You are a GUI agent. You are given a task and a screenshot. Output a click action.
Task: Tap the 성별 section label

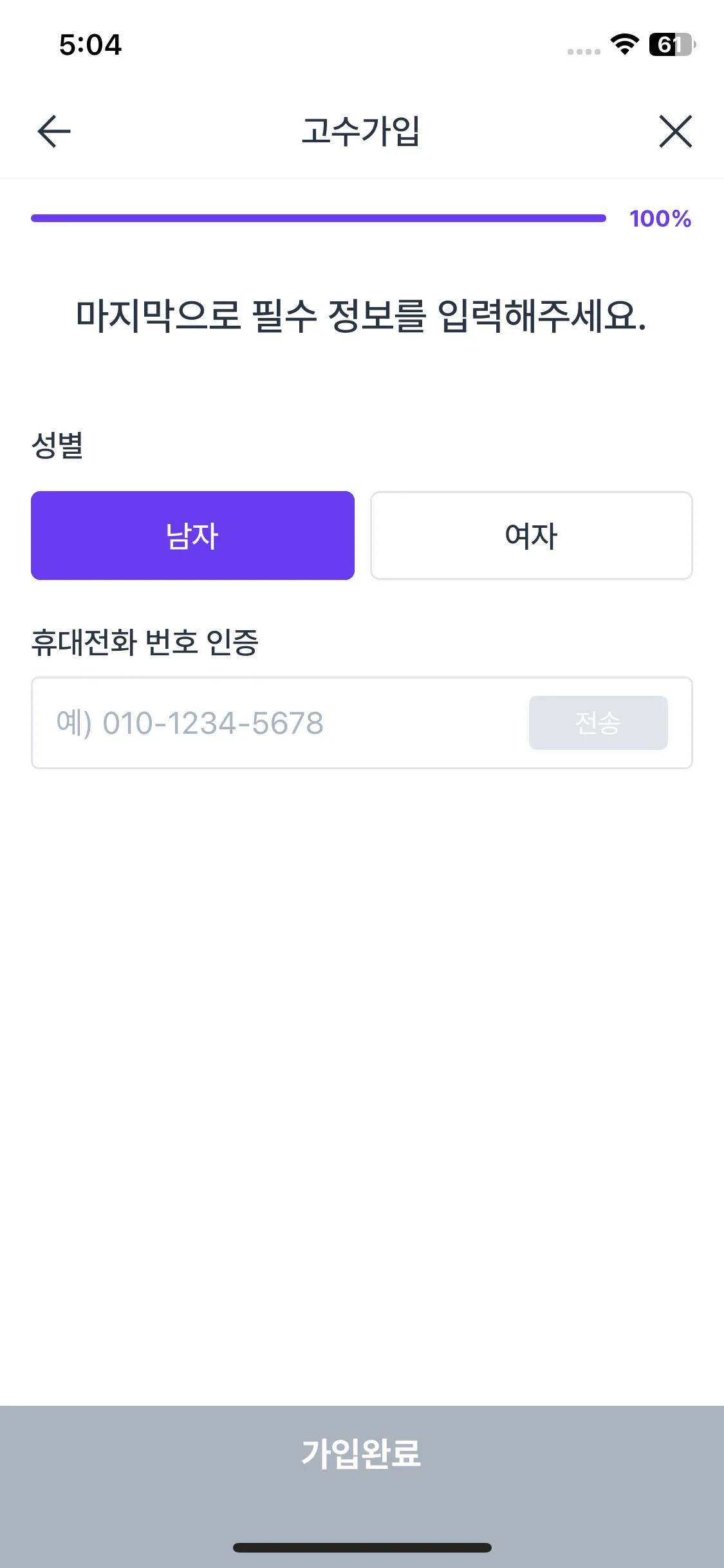point(57,445)
